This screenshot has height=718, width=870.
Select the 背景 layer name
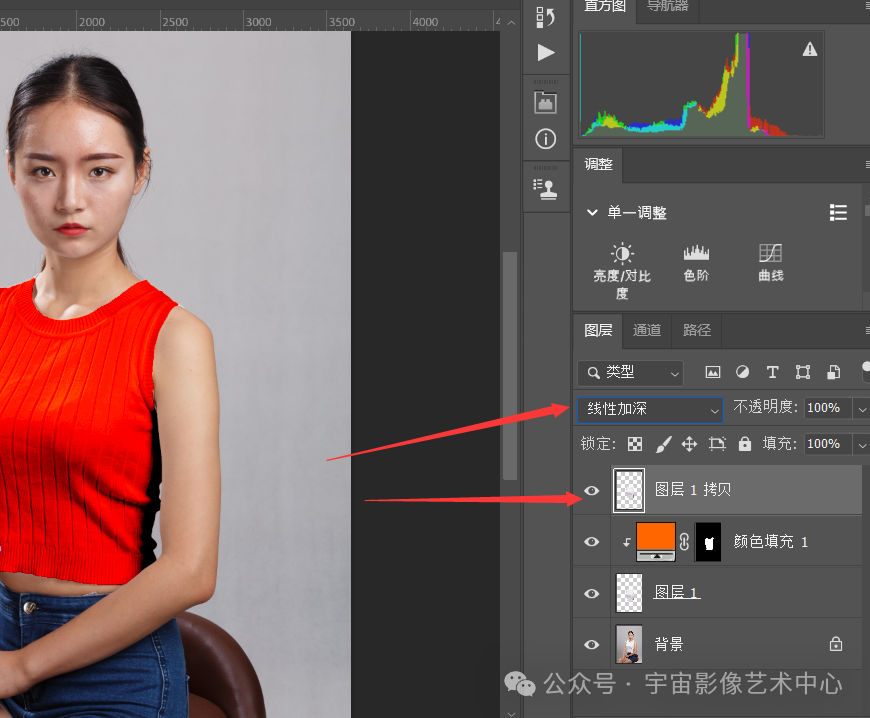(669, 644)
